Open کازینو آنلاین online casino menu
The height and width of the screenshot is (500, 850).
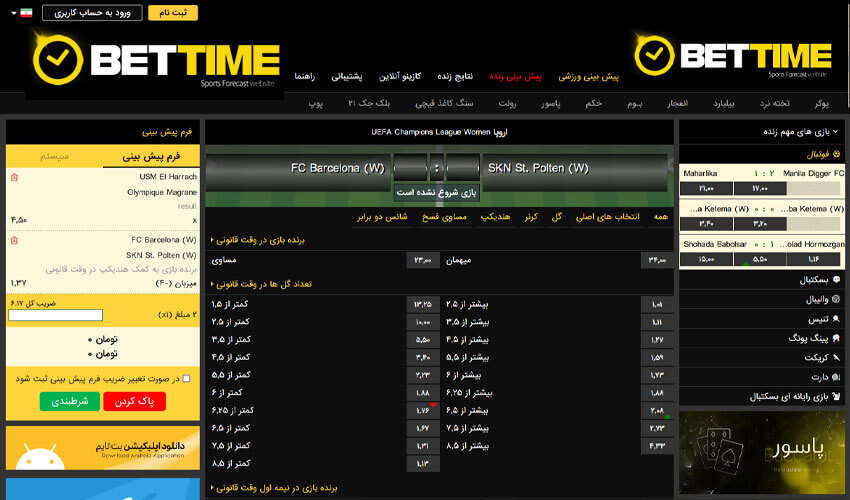[x=400, y=76]
